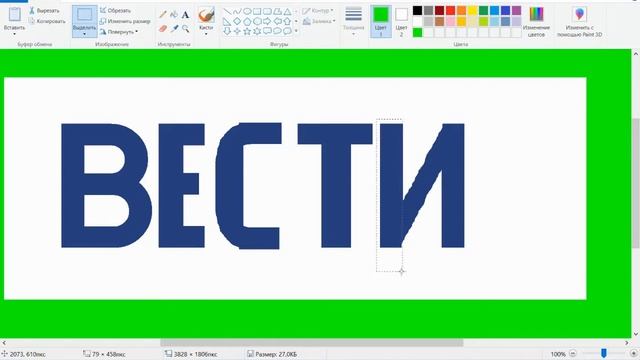Choose the Rectangle shape
The width and height of the screenshot is (640, 360).
coord(257,11)
